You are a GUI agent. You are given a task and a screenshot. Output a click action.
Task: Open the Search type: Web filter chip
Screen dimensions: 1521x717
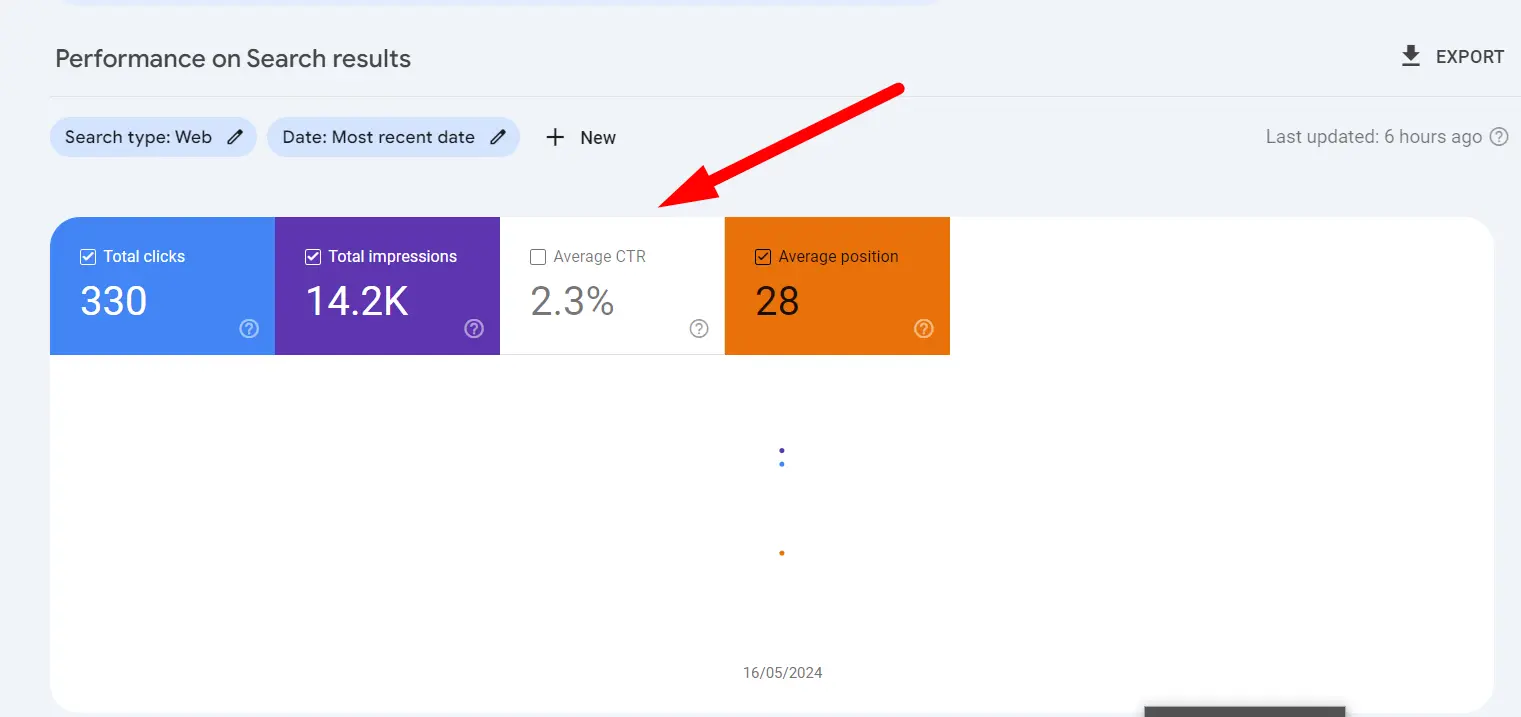153,137
